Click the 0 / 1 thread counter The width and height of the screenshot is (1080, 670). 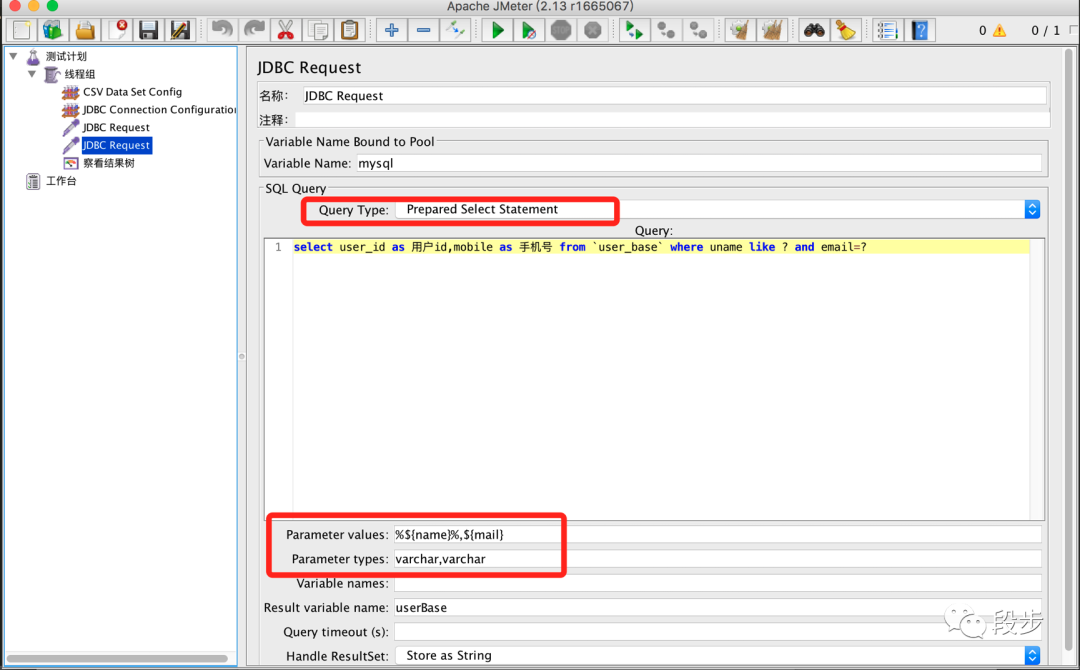pyautogui.click(x=1045, y=31)
